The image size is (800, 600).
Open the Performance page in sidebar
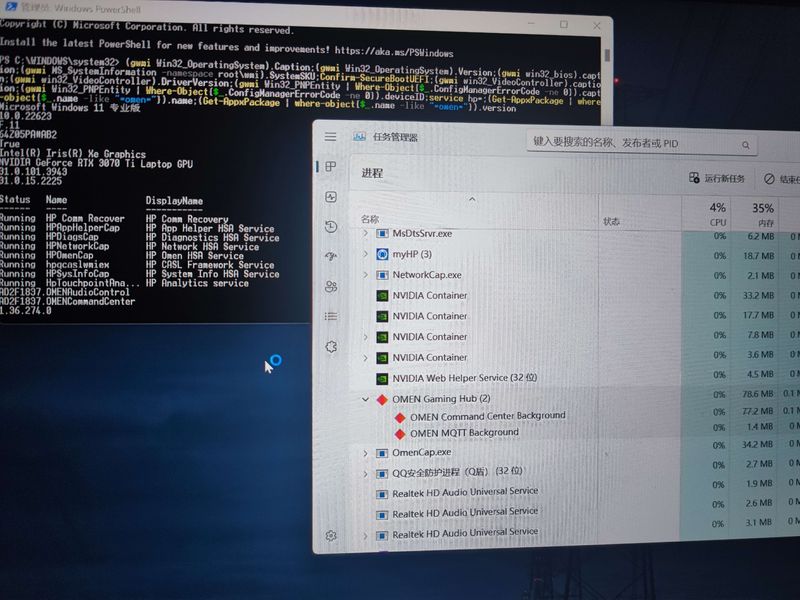(331, 198)
